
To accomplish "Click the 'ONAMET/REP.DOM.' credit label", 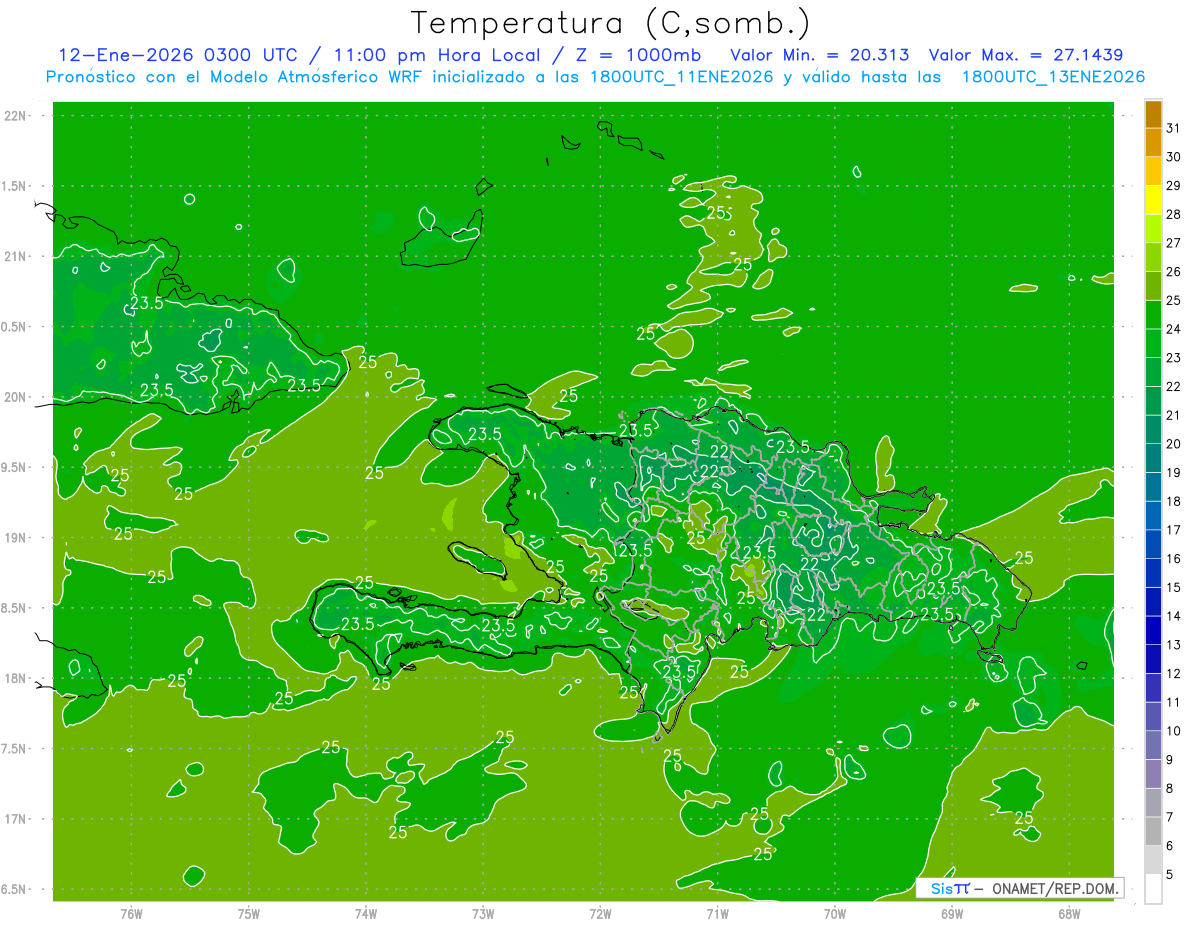I will tap(1058, 888).
